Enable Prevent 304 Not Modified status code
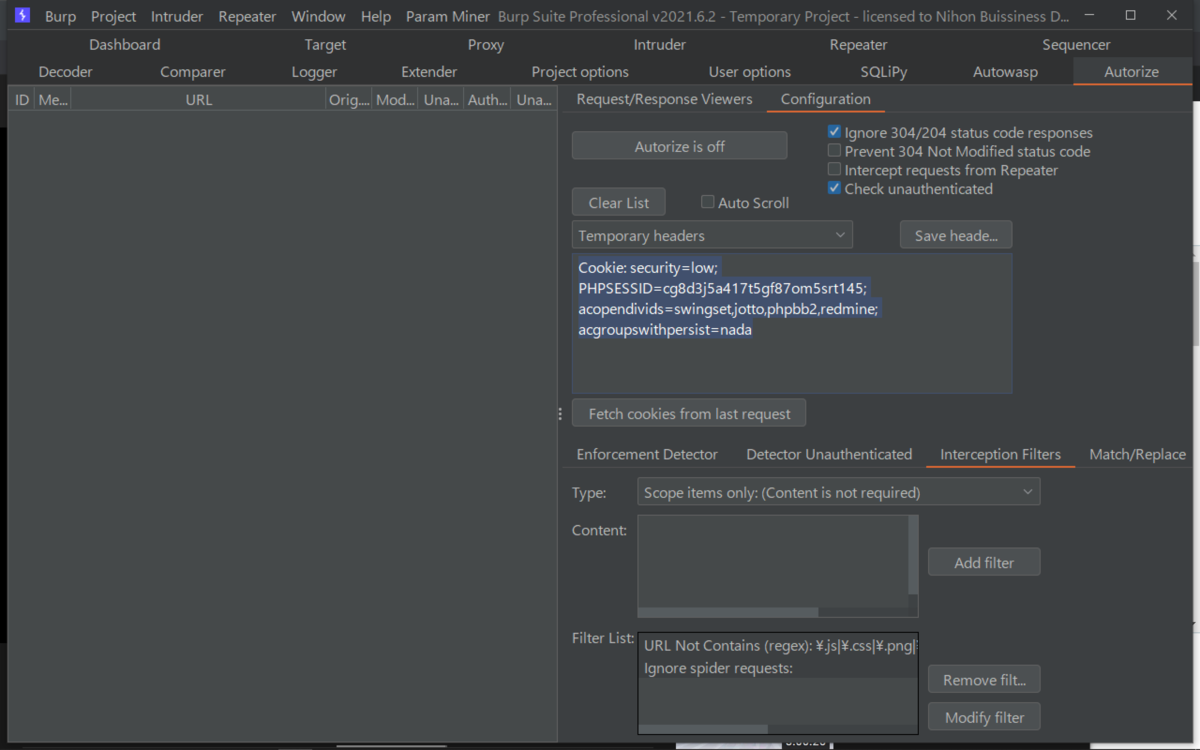This screenshot has width=1200, height=750. tap(834, 151)
